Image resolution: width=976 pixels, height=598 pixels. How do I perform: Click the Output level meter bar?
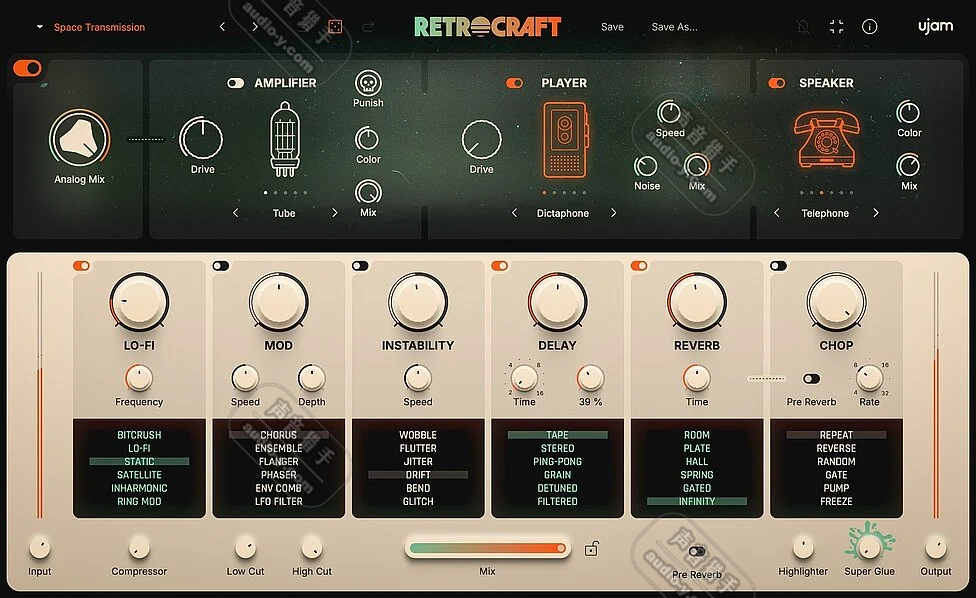935,395
